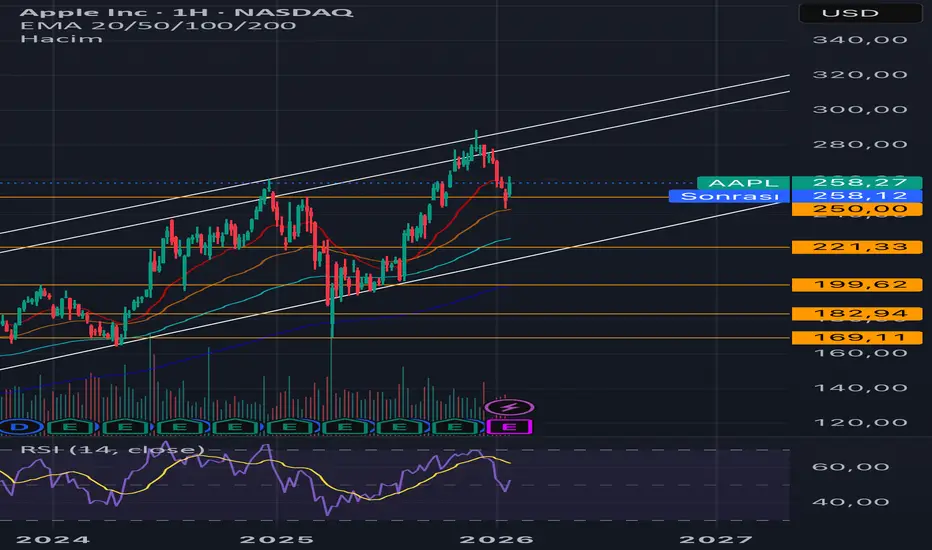Screen dimensions: 932x550
Task: Click the green E marker beside the purple E
Action: pyautogui.click(x=456, y=426)
